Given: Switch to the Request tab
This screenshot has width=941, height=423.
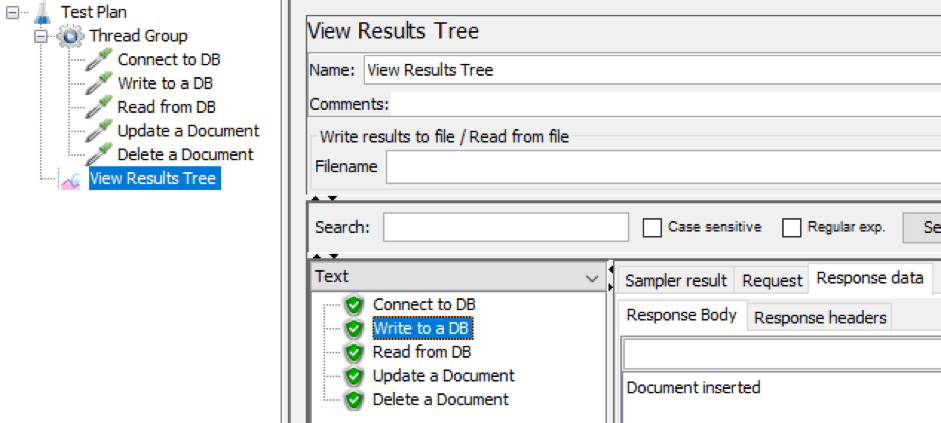Looking at the screenshot, I should 772,281.
